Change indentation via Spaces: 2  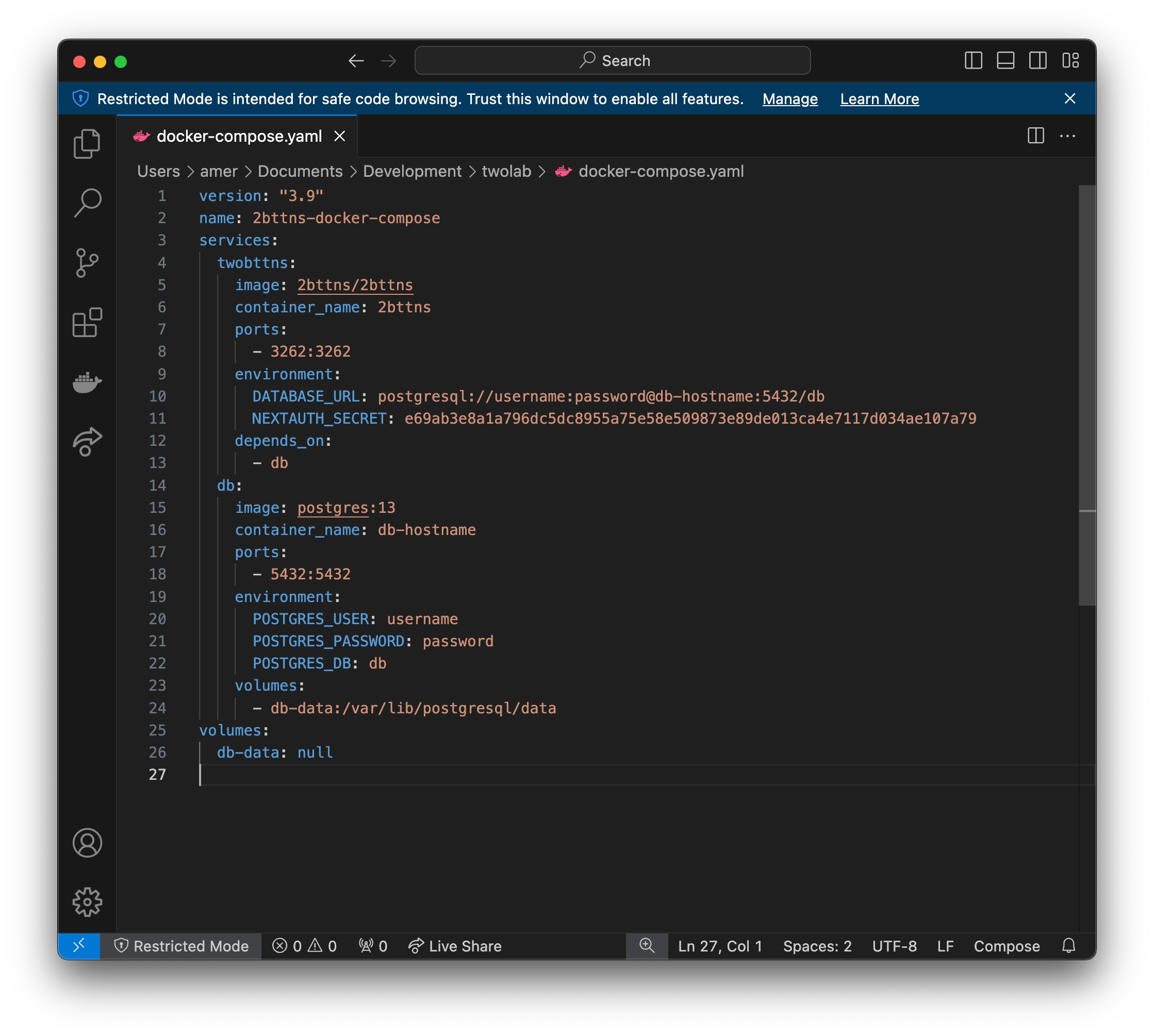pos(817,946)
